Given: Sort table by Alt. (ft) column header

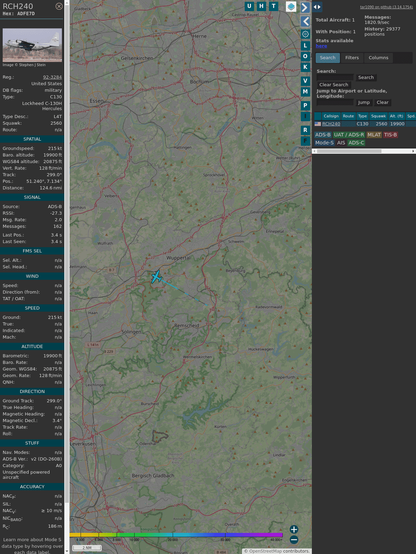Looking at the screenshot, I should [396, 116].
